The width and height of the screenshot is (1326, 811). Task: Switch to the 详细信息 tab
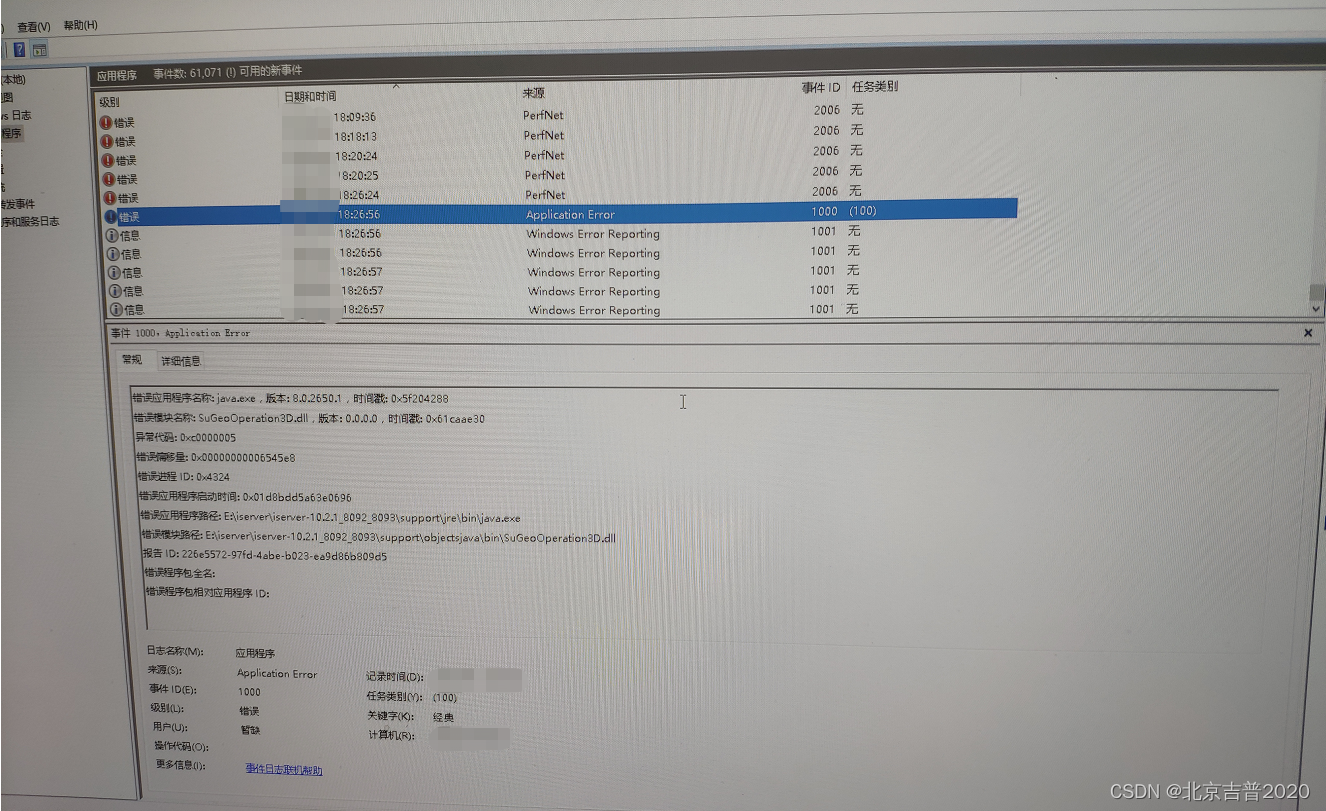(181, 361)
